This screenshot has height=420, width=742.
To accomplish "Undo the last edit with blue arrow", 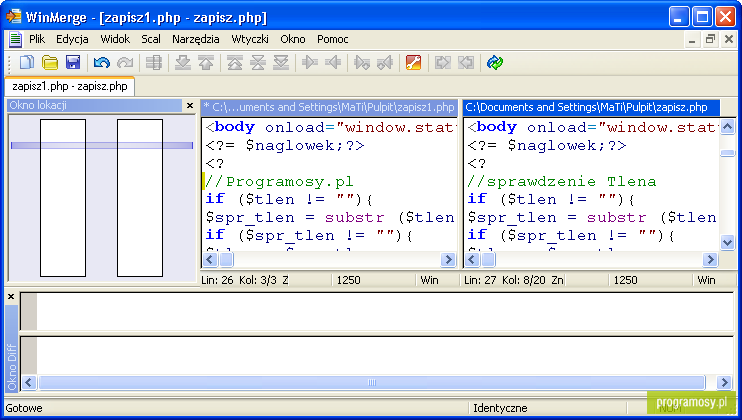I will click(x=102, y=62).
